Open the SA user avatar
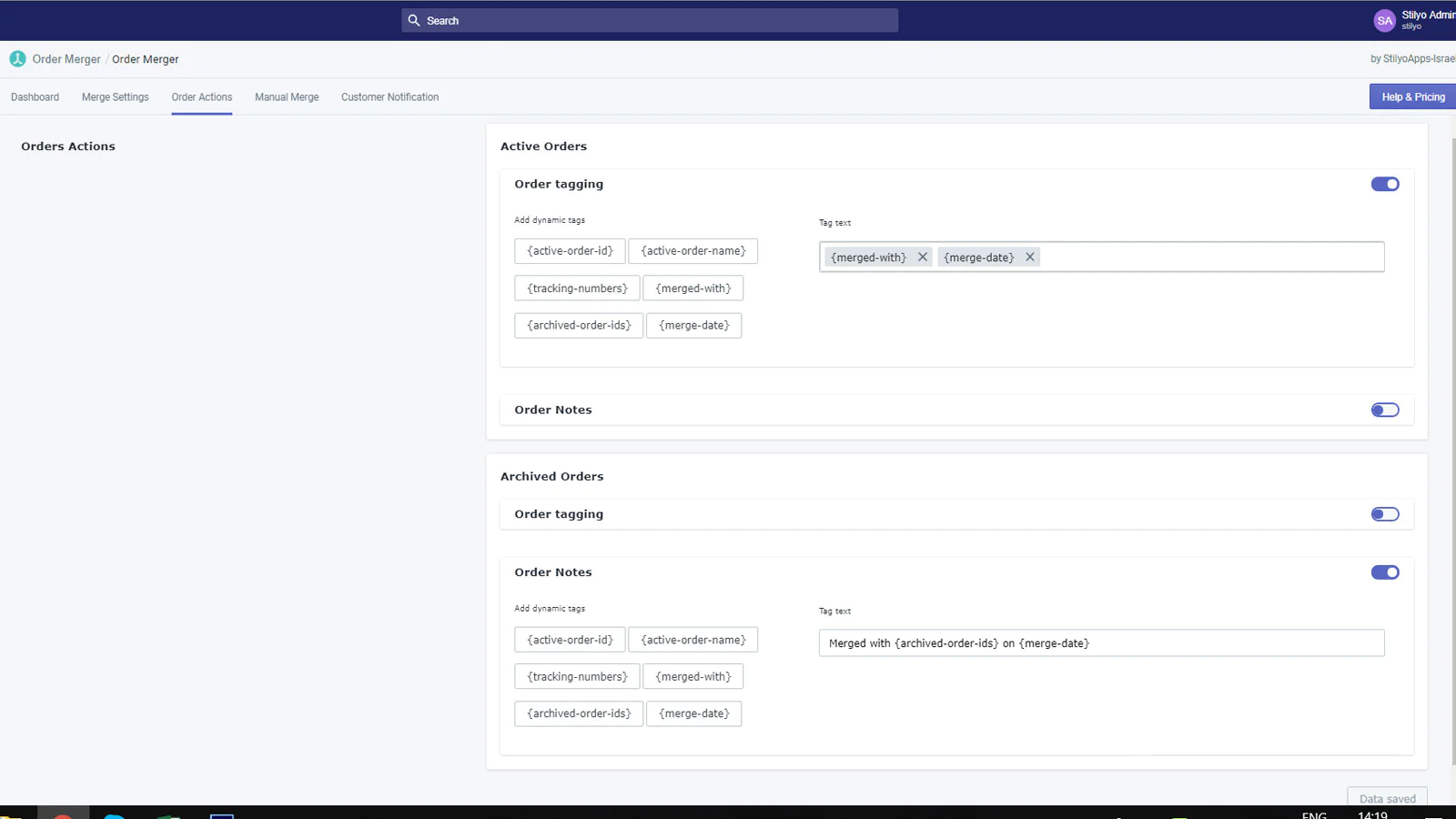 1384,20
